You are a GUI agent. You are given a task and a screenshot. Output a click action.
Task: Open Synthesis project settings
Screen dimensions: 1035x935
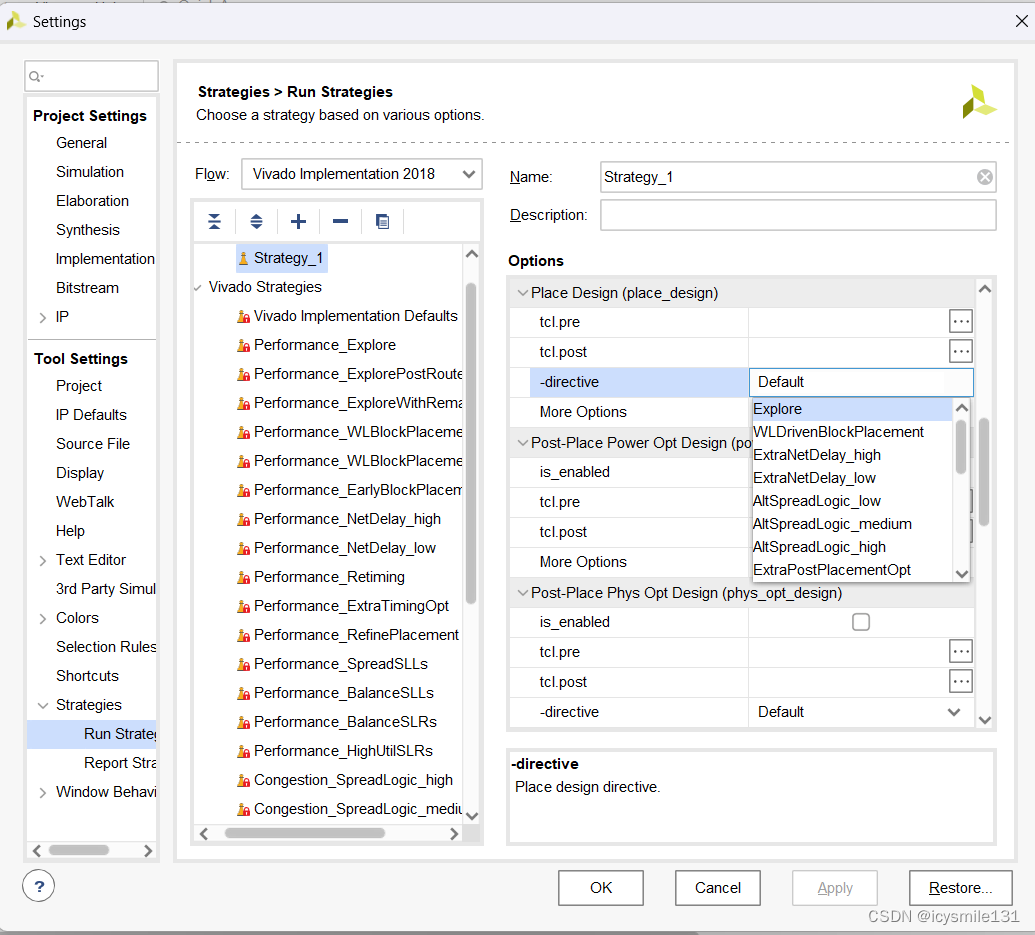(x=88, y=230)
